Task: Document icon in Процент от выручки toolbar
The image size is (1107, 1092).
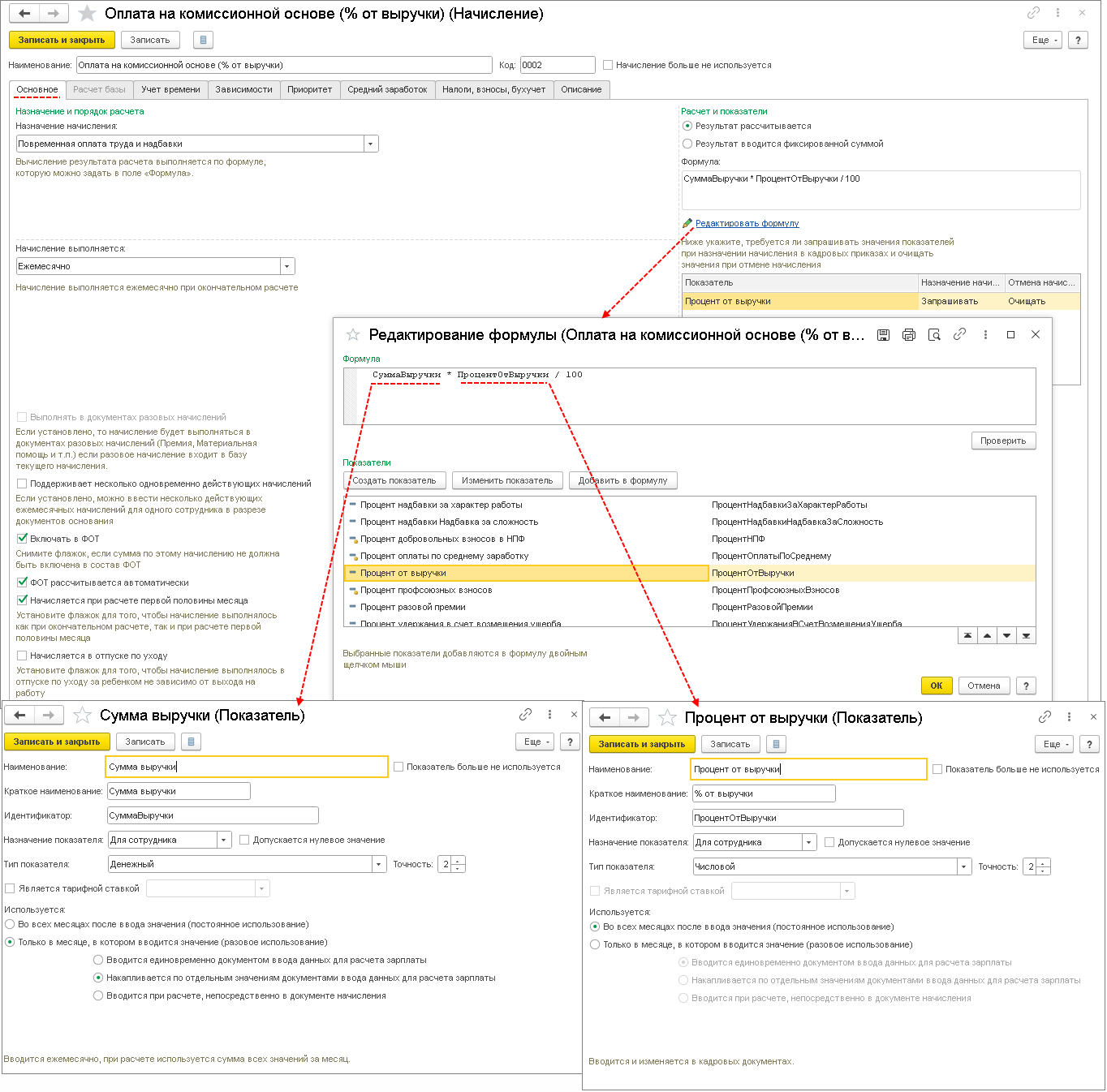Action: pyautogui.click(x=776, y=744)
